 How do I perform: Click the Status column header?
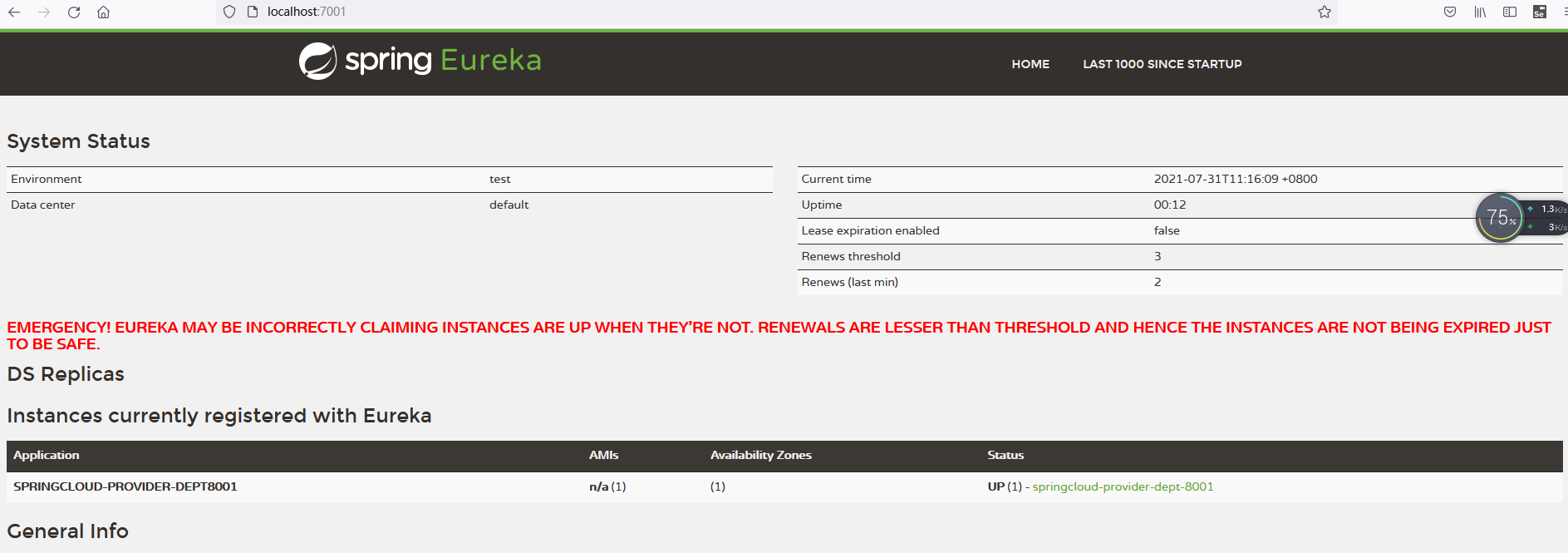1005,455
